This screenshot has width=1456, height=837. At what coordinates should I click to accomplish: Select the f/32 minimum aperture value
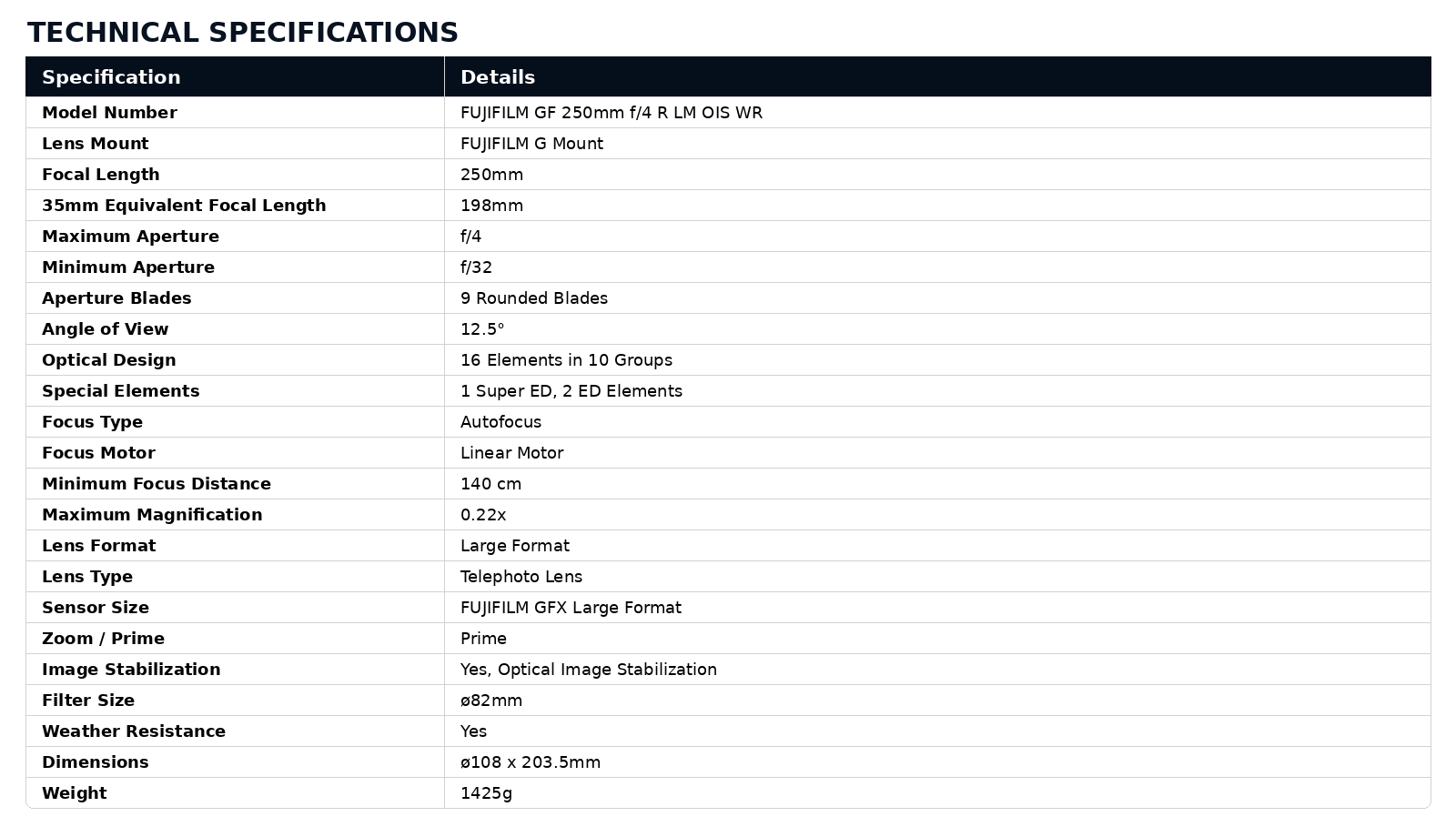tap(476, 267)
